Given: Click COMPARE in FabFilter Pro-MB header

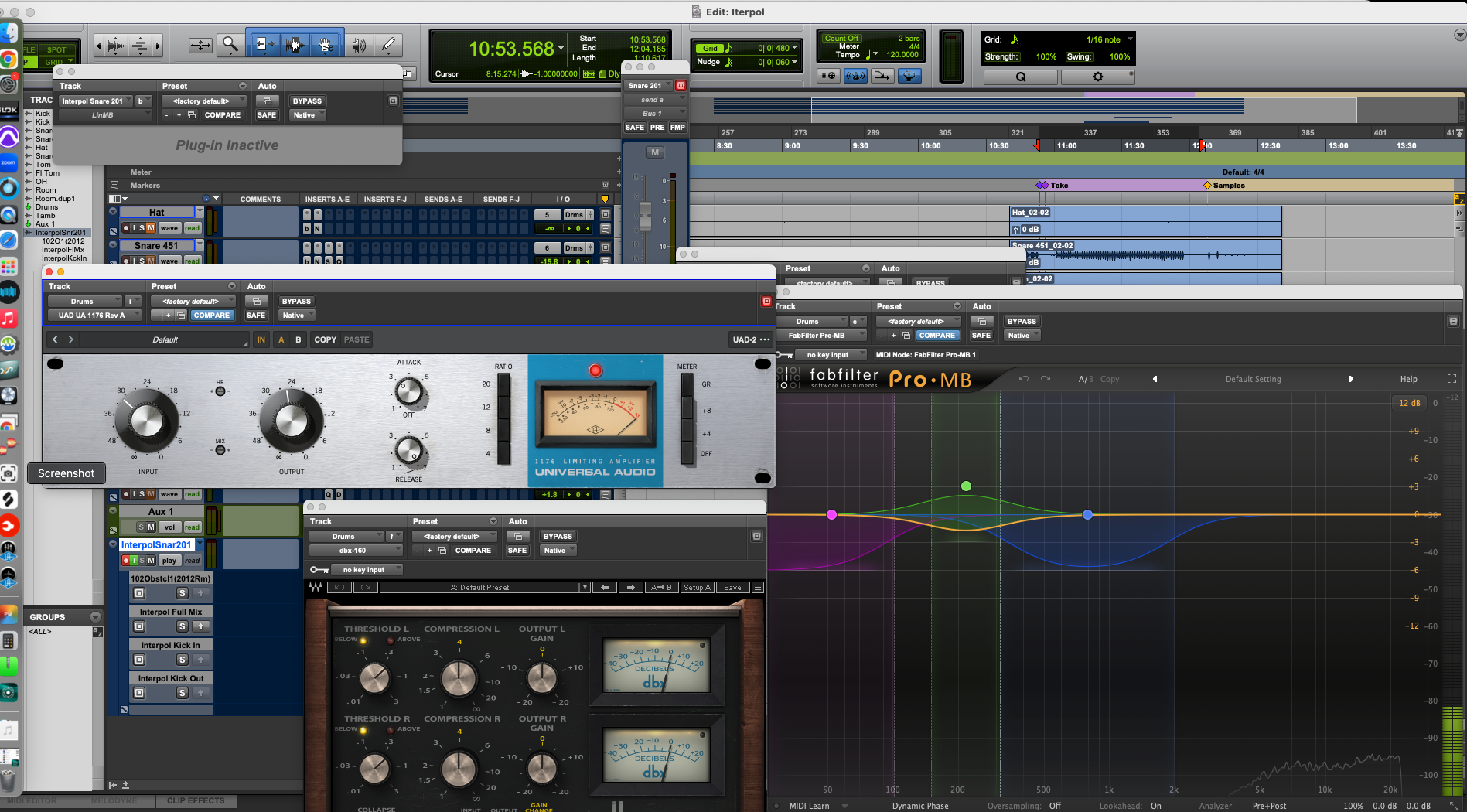Looking at the screenshot, I should [936, 336].
